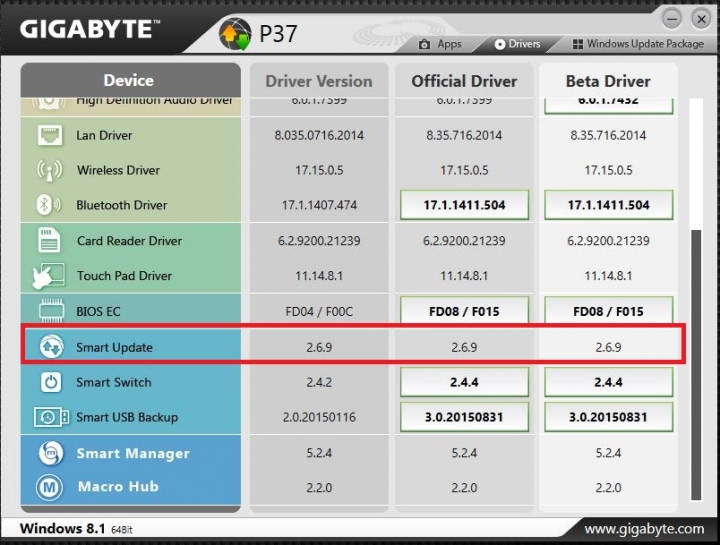
Task: Install beta Smart Switch version 2.4.4
Action: coord(608,382)
